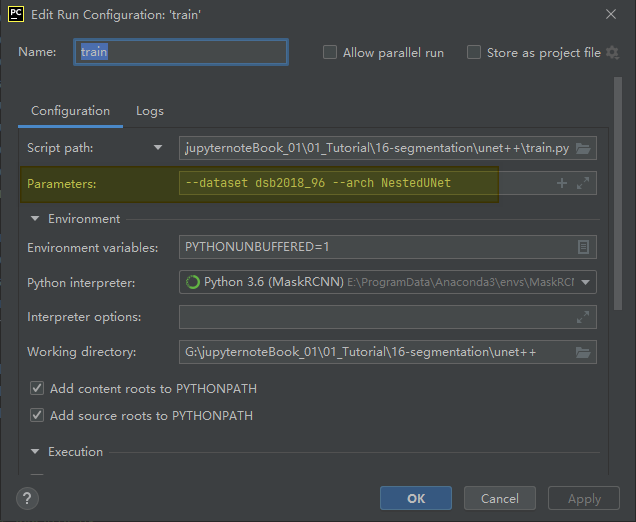The height and width of the screenshot is (522, 636).
Task: Click the Name input field
Action: pyautogui.click(x=181, y=52)
